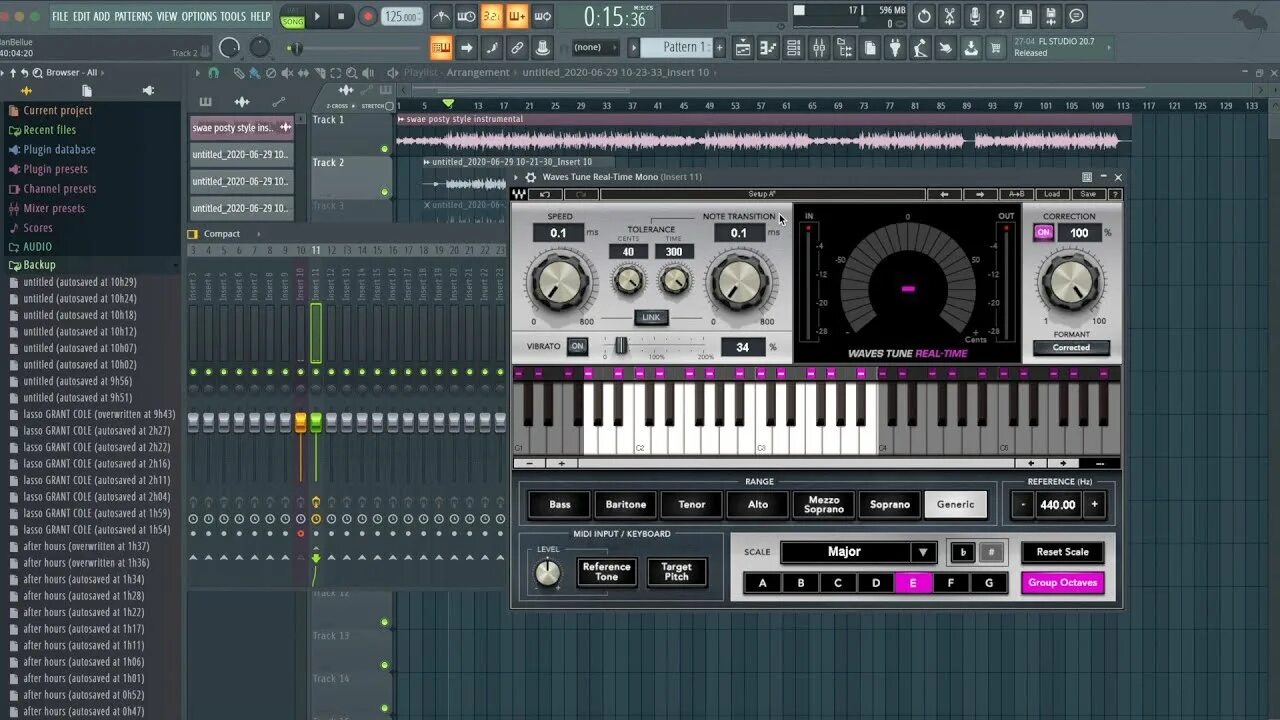Image resolution: width=1280 pixels, height=720 pixels.
Task: Select sharp (#) accidental toggle
Action: click(992, 552)
